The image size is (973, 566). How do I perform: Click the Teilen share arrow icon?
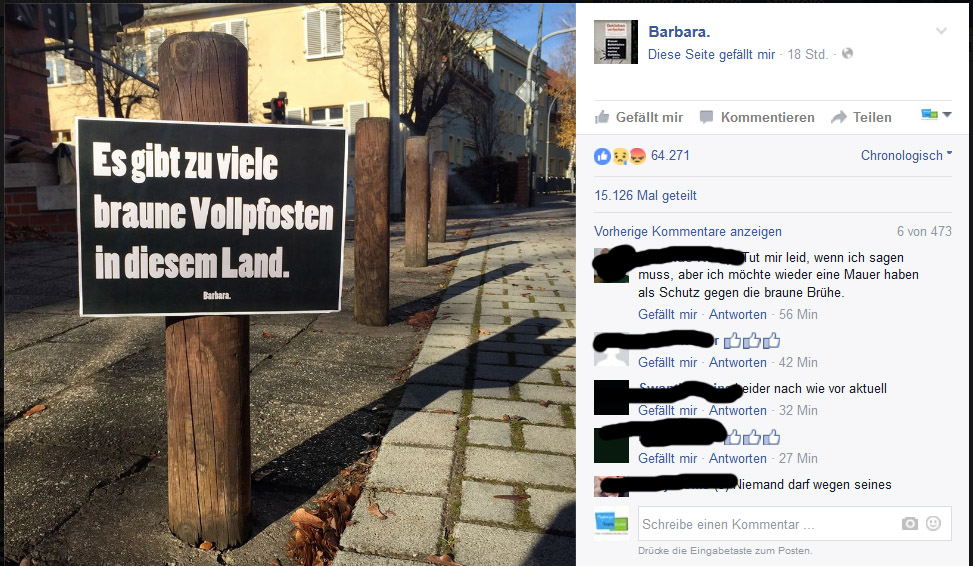tap(839, 117)
